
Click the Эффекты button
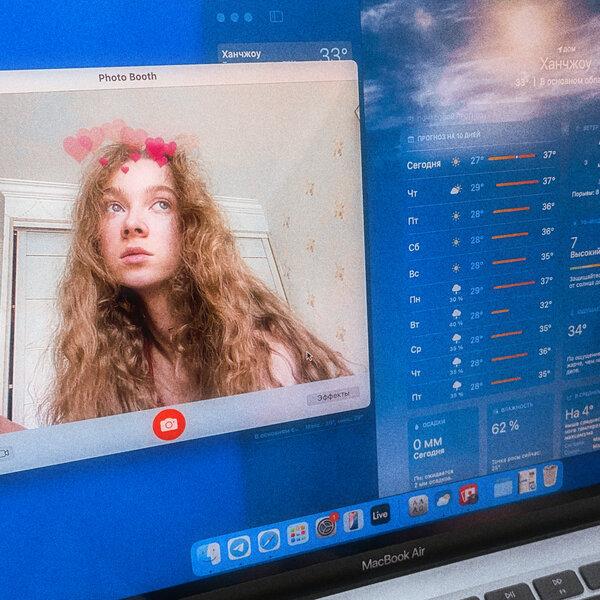tap(333, 395)
